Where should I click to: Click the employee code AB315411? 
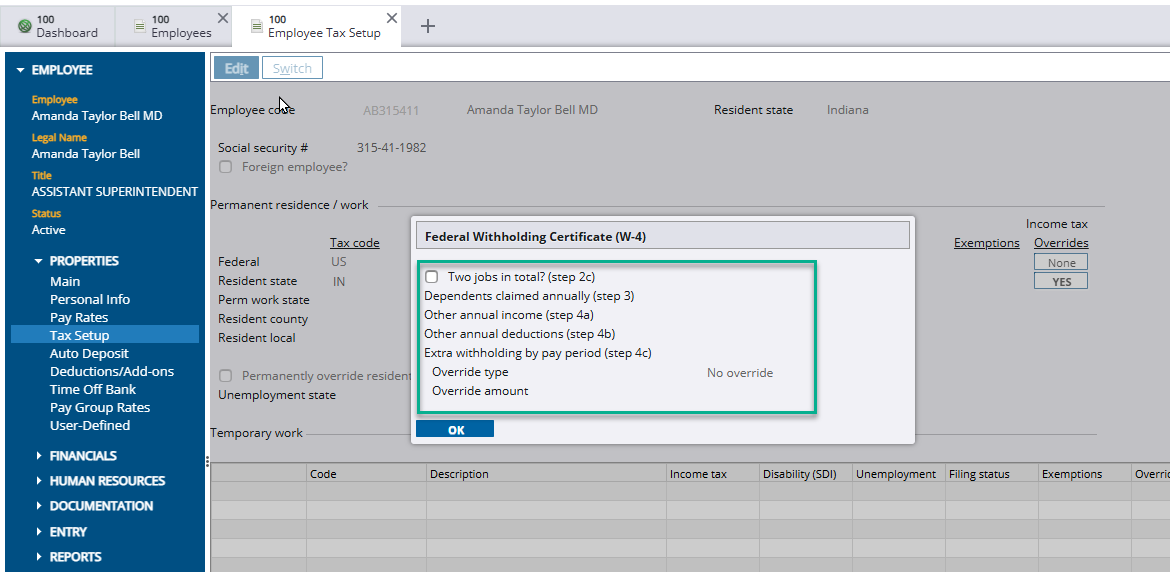coord(391,110)
